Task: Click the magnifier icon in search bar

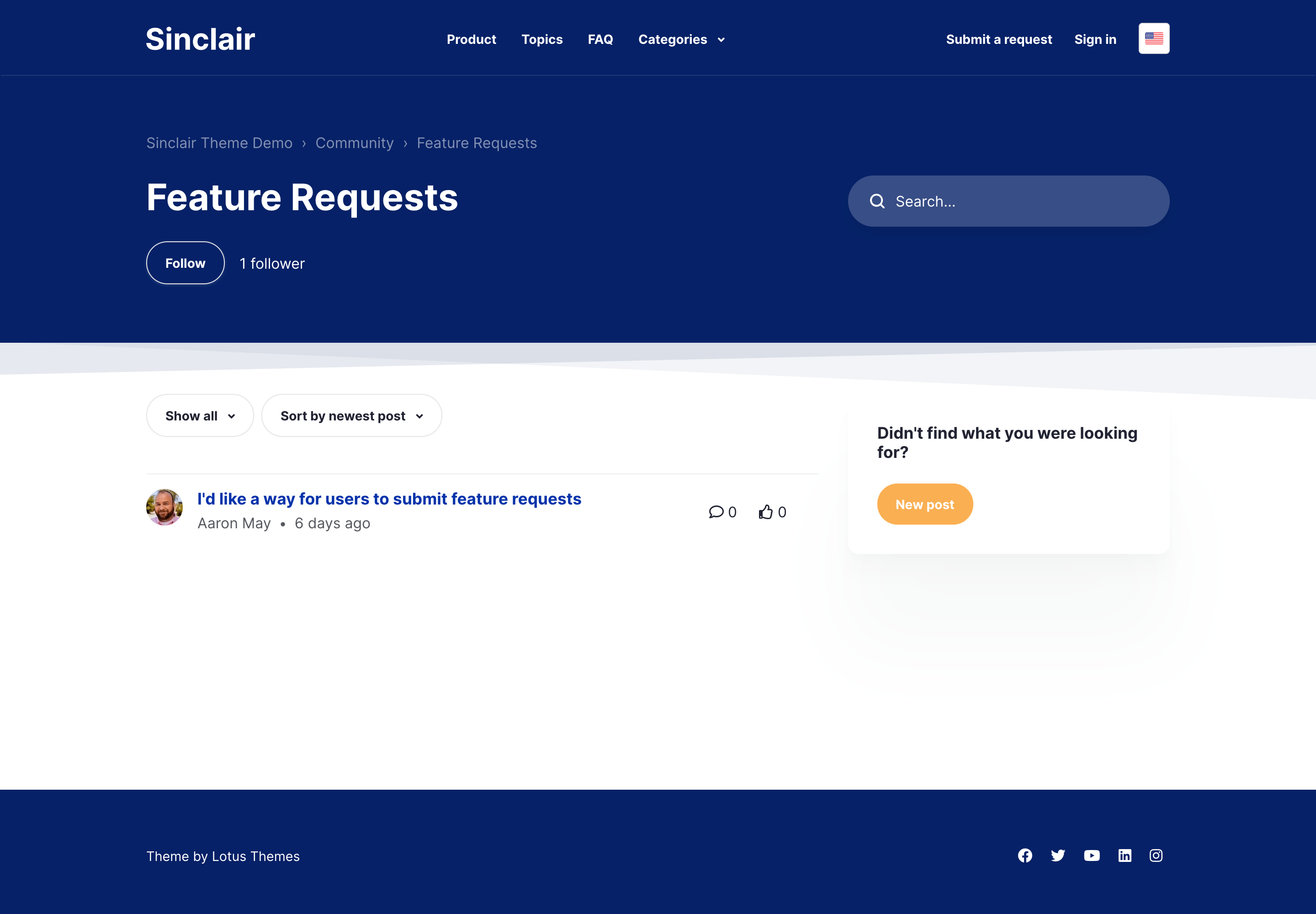Action: pos(877,201)
